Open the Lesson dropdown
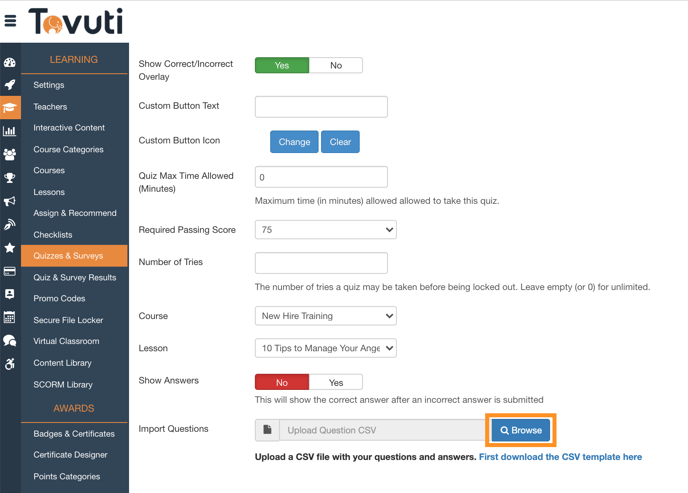Screen dimensions: 688x493 325,348
